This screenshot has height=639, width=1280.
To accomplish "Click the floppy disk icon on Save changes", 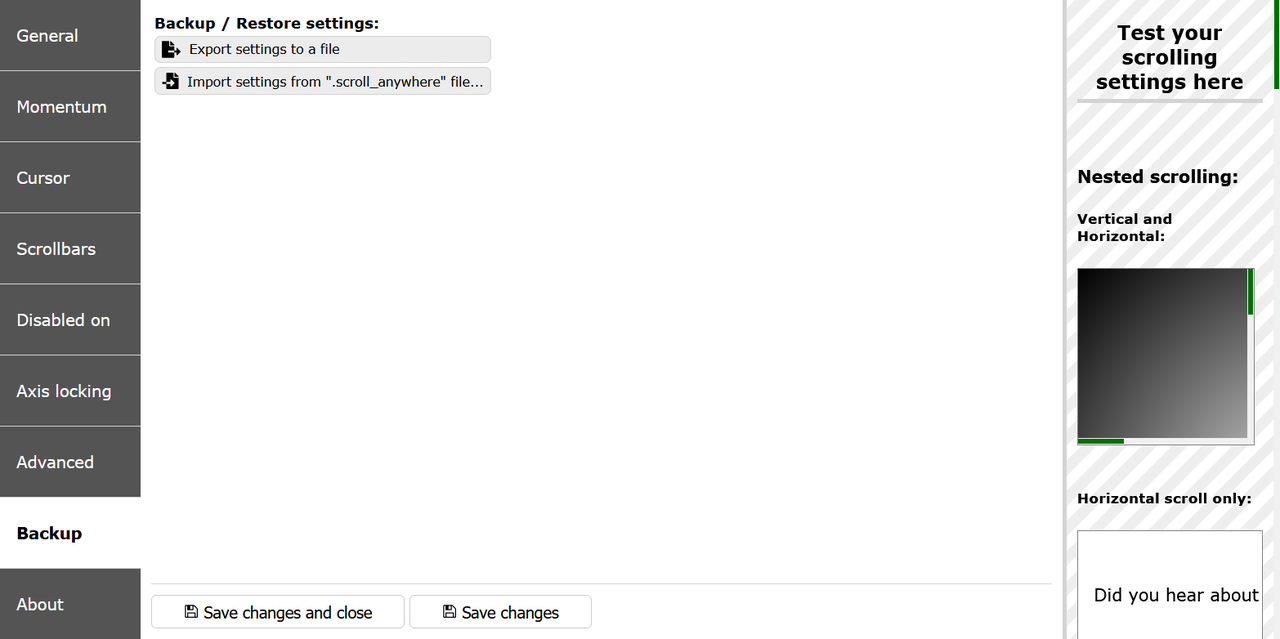I will 449,612.
